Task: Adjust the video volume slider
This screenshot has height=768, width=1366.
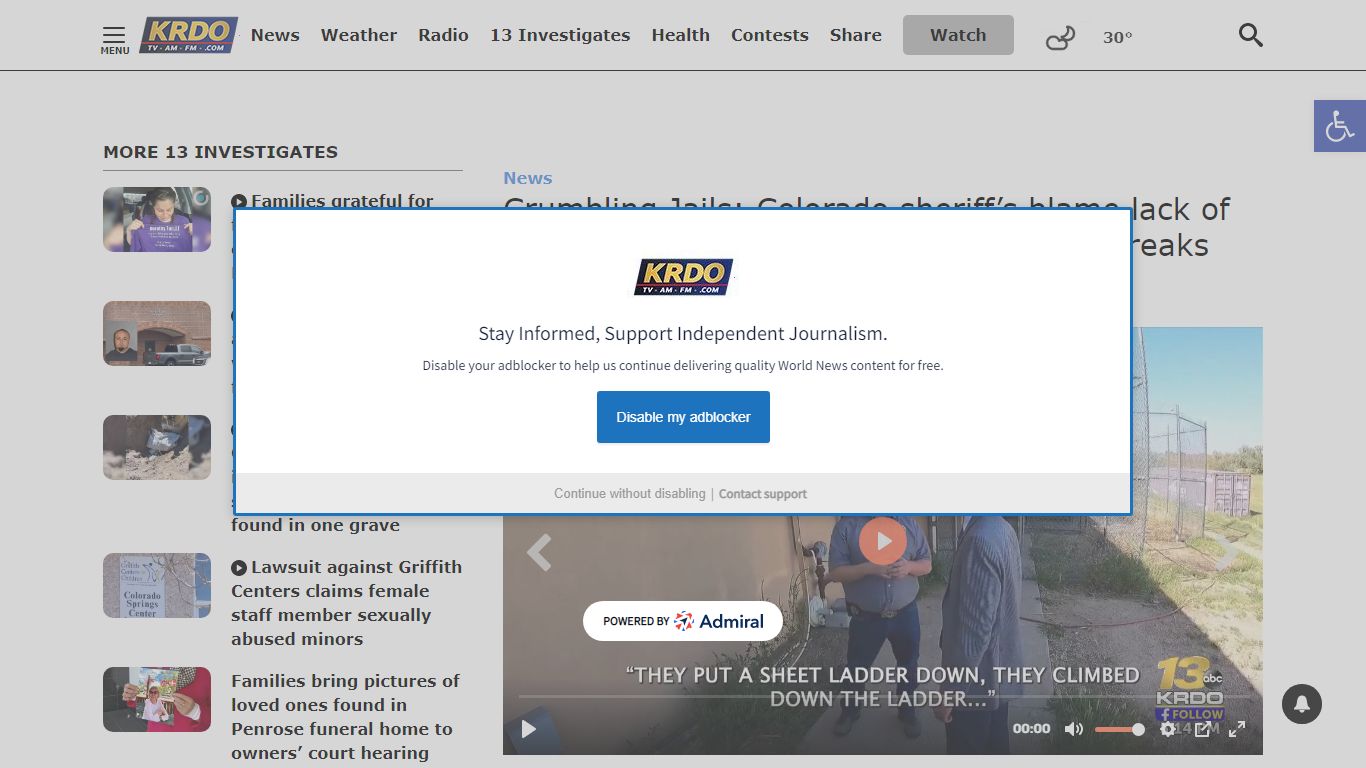Action: [x=1119, y=729]
